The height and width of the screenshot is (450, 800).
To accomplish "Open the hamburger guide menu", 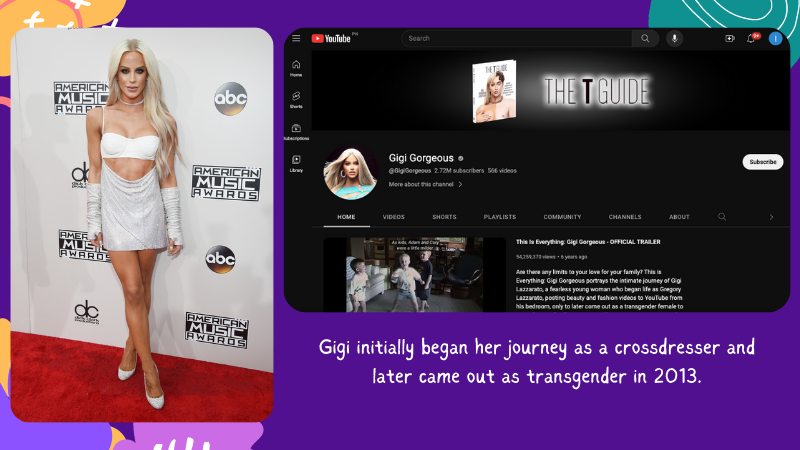I will tap(296, 39).
